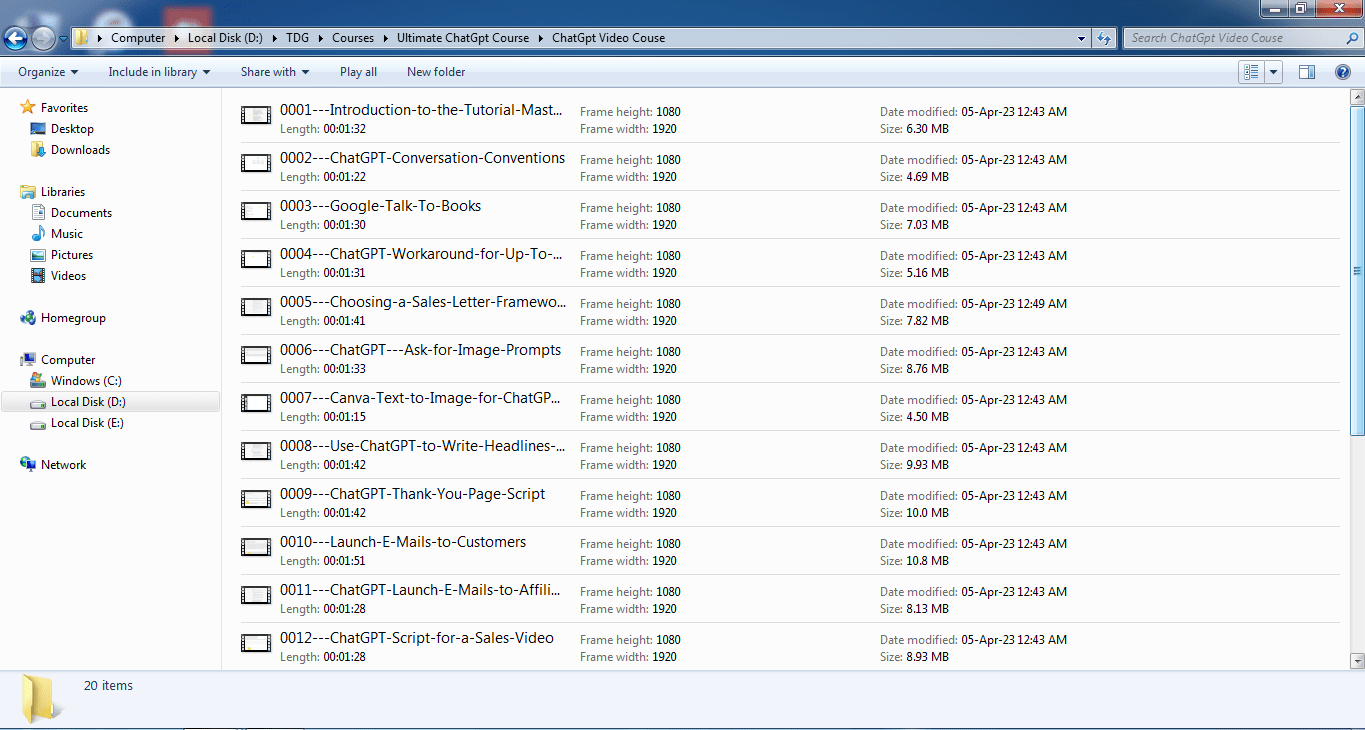Screen dimensions: 1365x730
Task: Select Local Disk (D:) in navigation pane
Action: [x=110, y=402]
